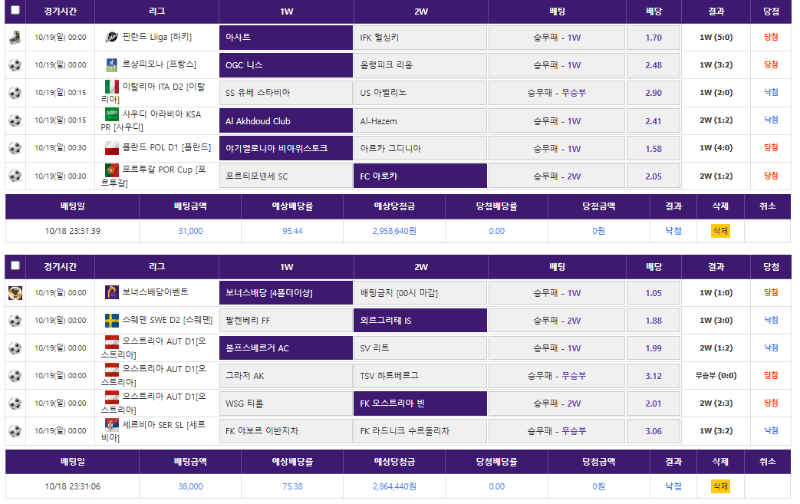Click the 리그 column header in second table
Screen dimensions: 800x504
click(157, 267)
